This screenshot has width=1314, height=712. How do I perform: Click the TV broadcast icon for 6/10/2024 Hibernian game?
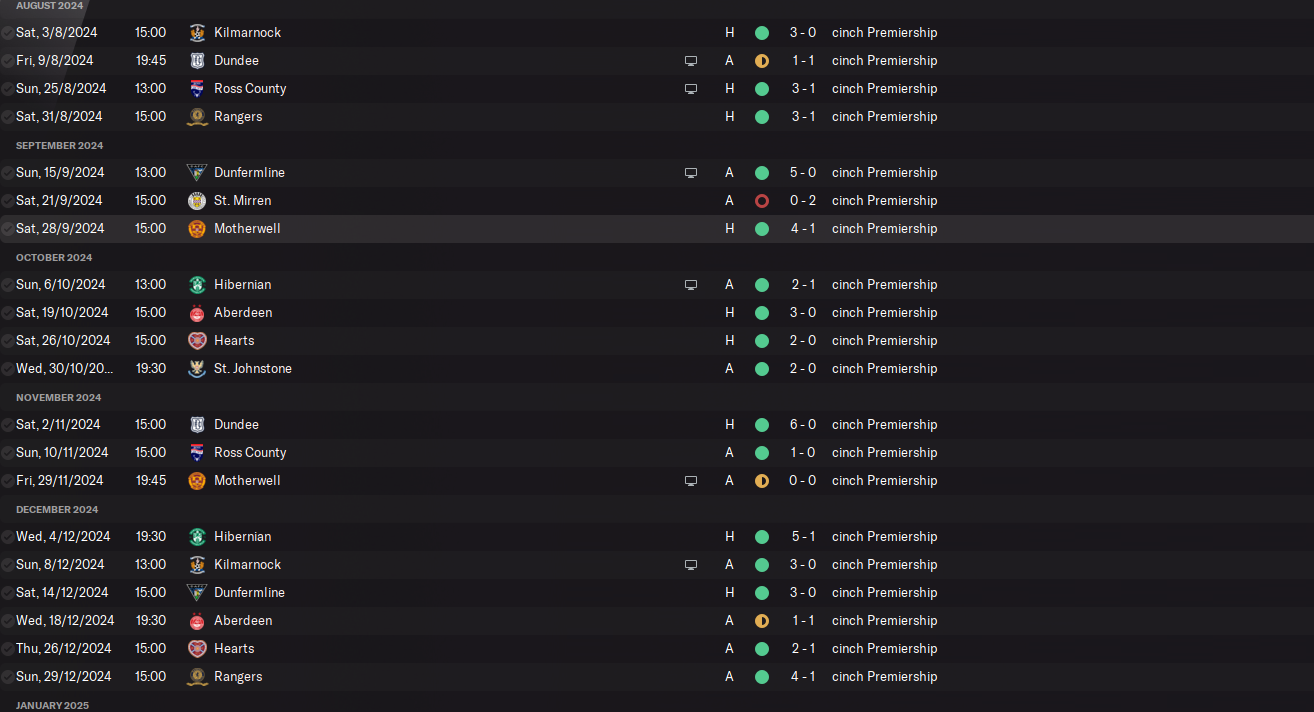point(690,285)
